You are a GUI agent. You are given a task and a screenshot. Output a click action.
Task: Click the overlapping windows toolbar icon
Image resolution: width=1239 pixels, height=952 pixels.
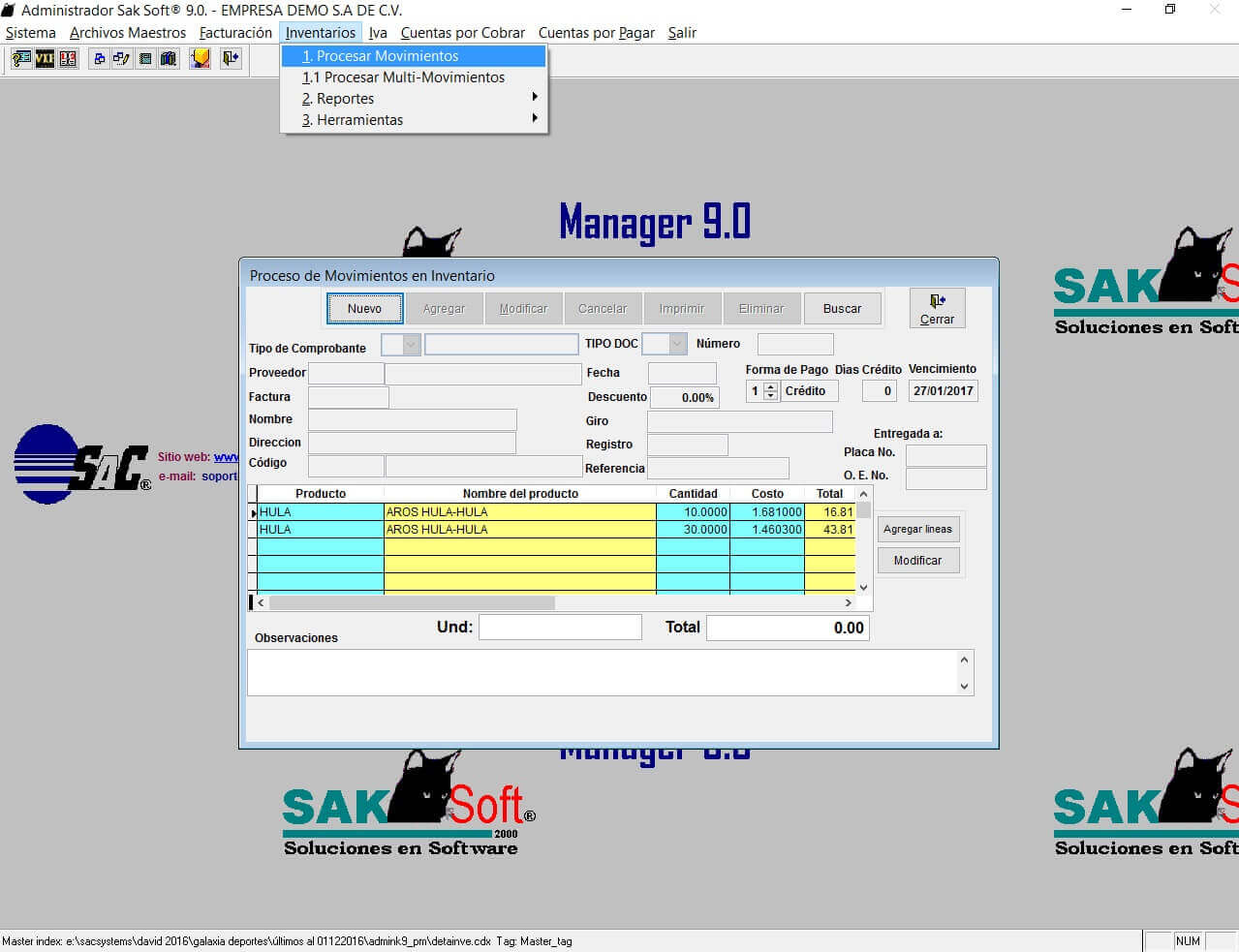pyautogui.click(x=99, y=59)
